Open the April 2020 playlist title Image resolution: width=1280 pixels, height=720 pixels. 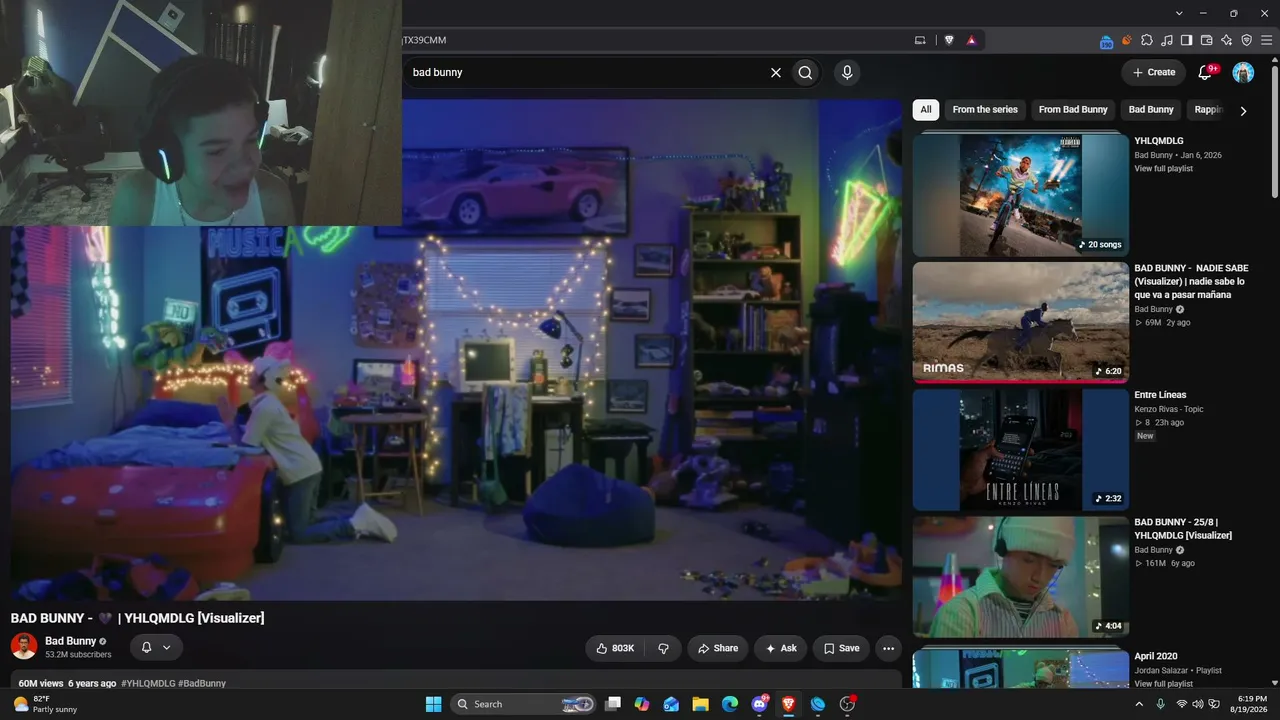[x=1155, y=657]
